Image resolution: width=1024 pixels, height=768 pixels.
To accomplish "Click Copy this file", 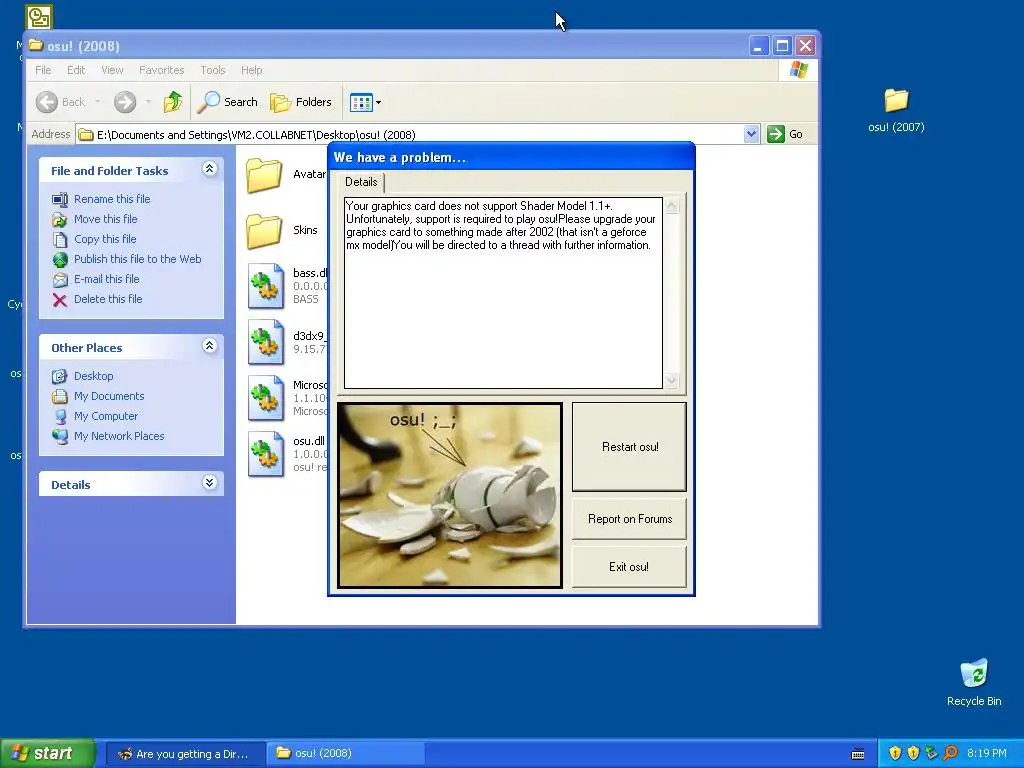I will click(x=104, y=239).
